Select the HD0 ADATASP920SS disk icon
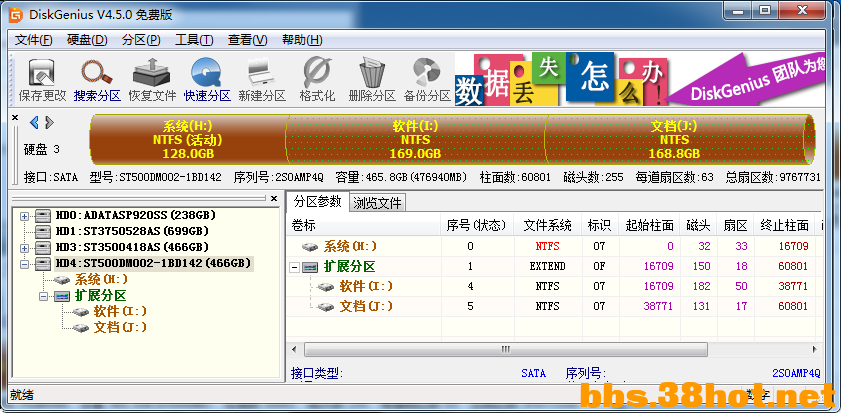The image size is (841, 413). [x=43, y=216]
